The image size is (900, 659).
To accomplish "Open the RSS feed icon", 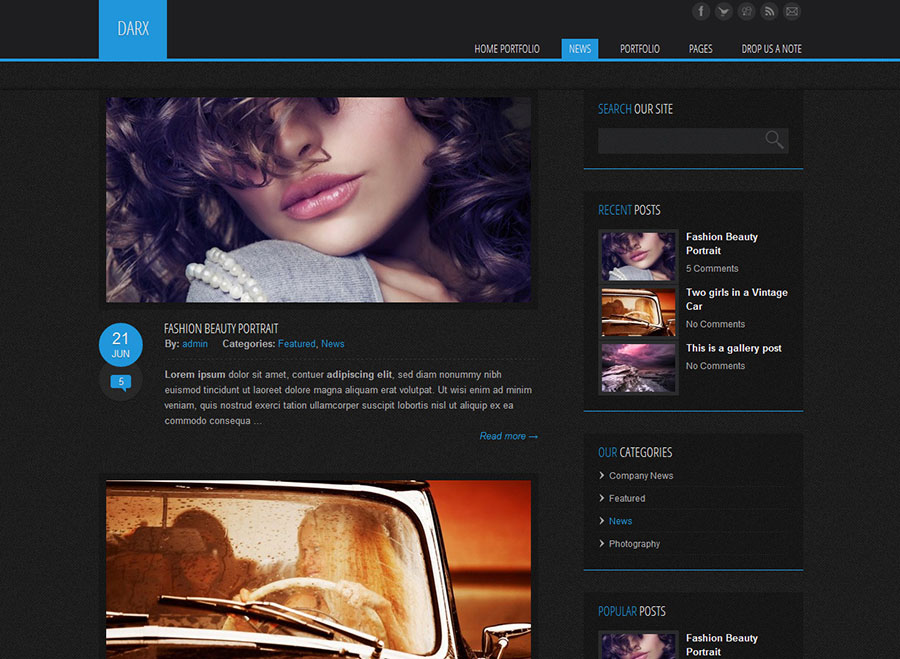I will (x=769, y=11).
